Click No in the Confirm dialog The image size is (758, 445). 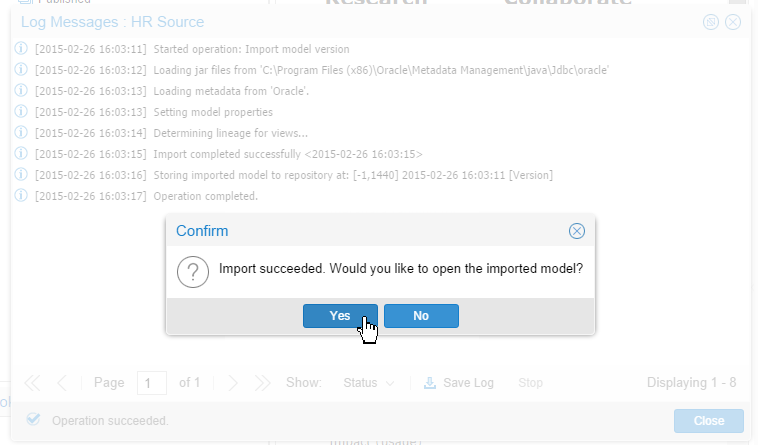point(421,316)
